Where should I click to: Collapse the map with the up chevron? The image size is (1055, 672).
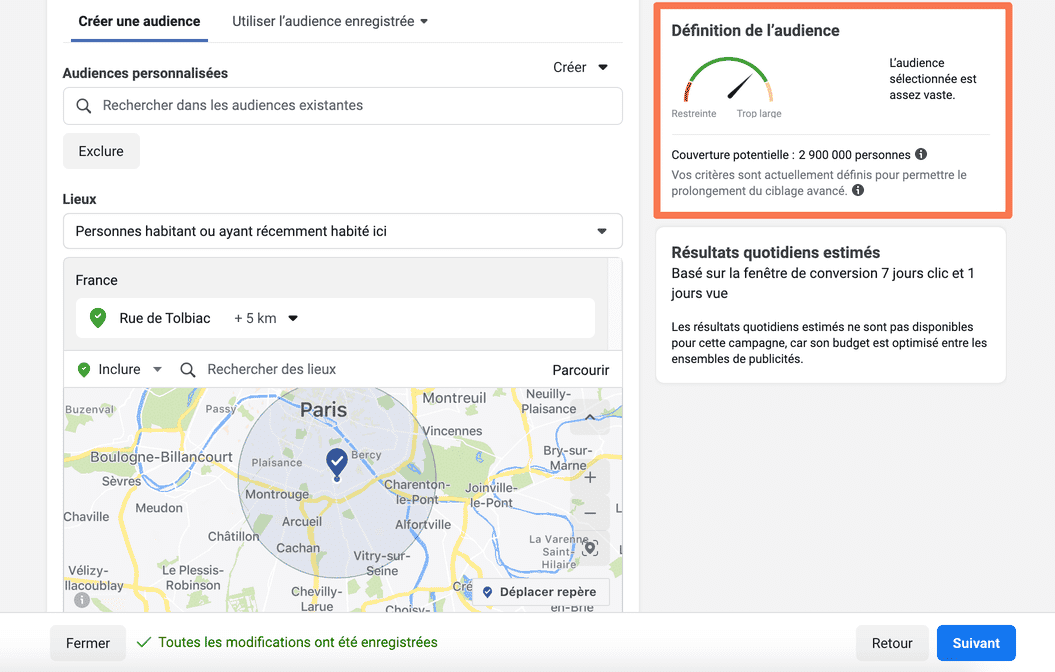pyautogui.click(x=590, y=417)
